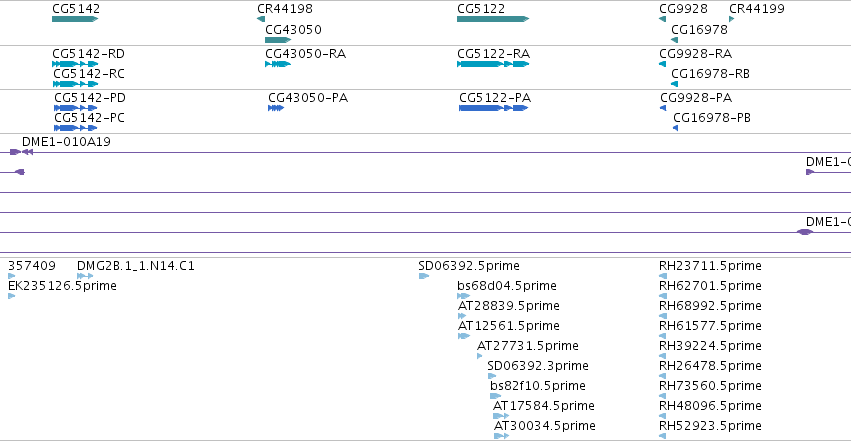This screenshot has width=851, height=441.
Task: Open the CR44198 gene label
Action: click(285, 9)
